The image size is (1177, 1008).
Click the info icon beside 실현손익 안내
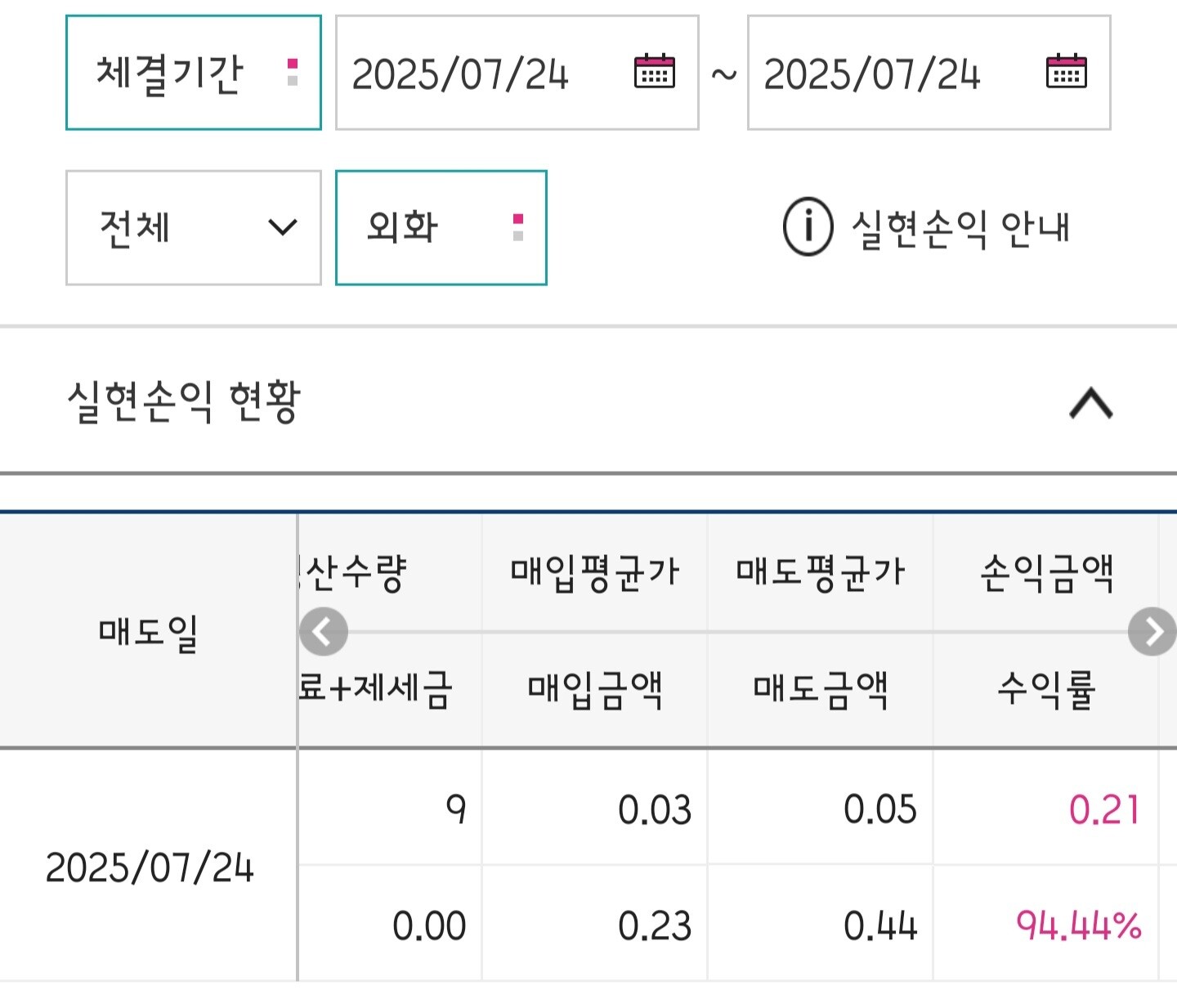tap(808, 227)
